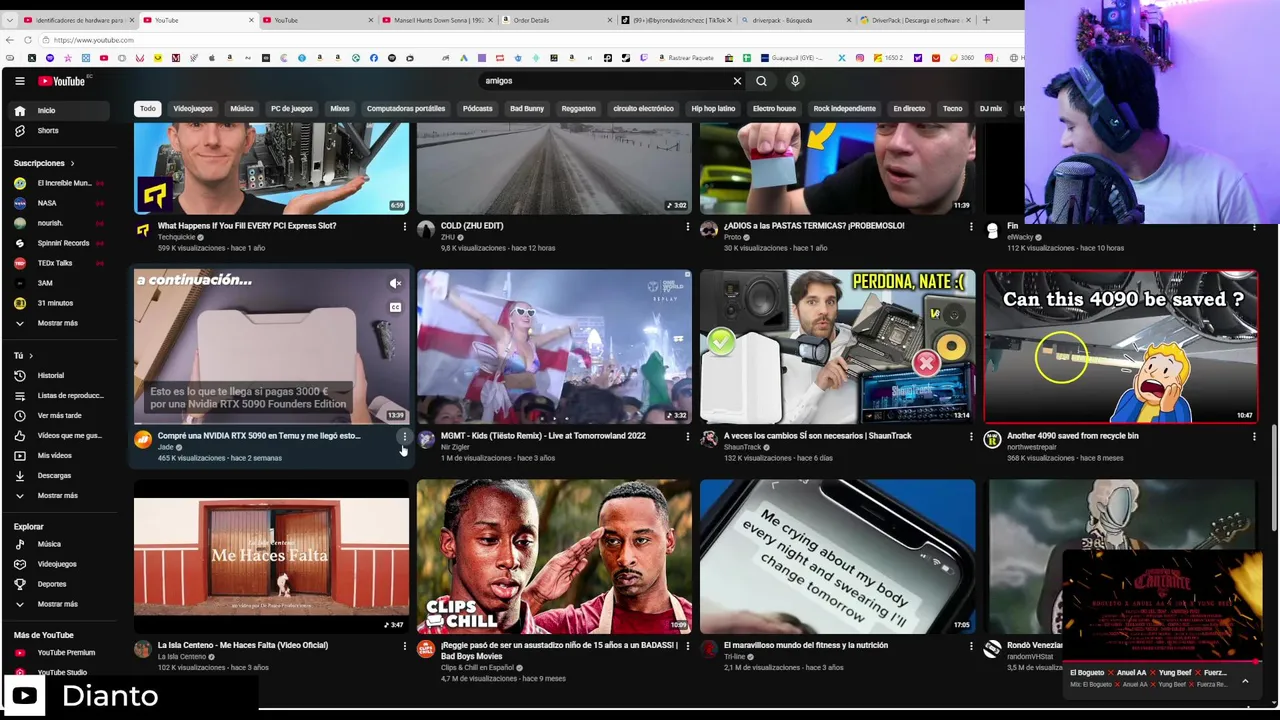Open ShaunTrack channel name link

click(x=743, y=447)
